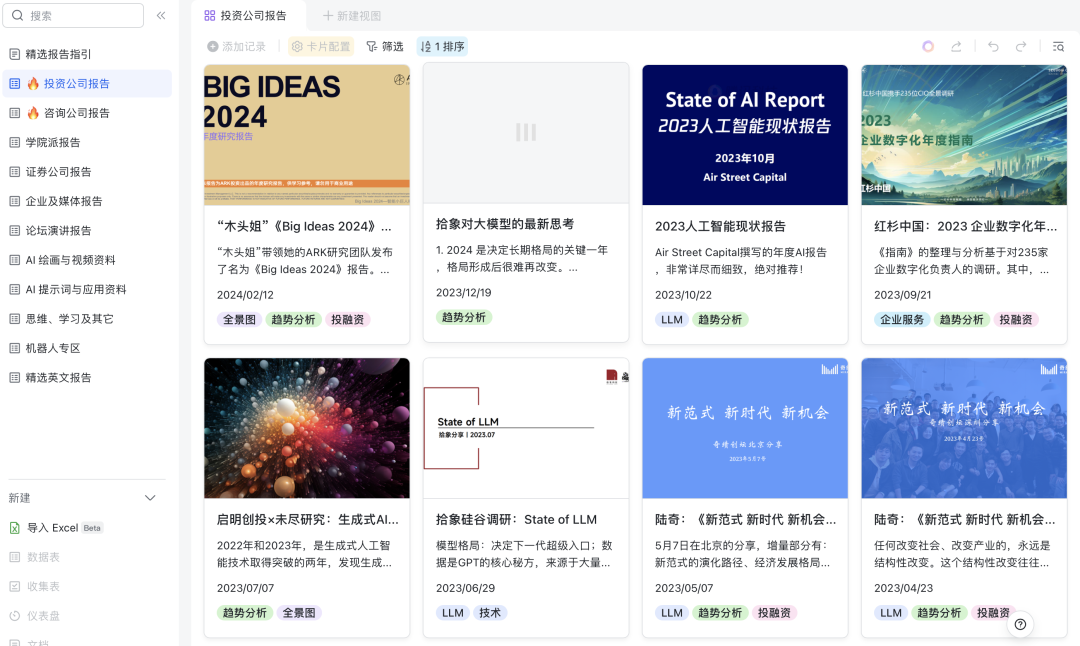Redo the last action
This screenshot has height=646, width=1080.
click(x=1021, y=46)
